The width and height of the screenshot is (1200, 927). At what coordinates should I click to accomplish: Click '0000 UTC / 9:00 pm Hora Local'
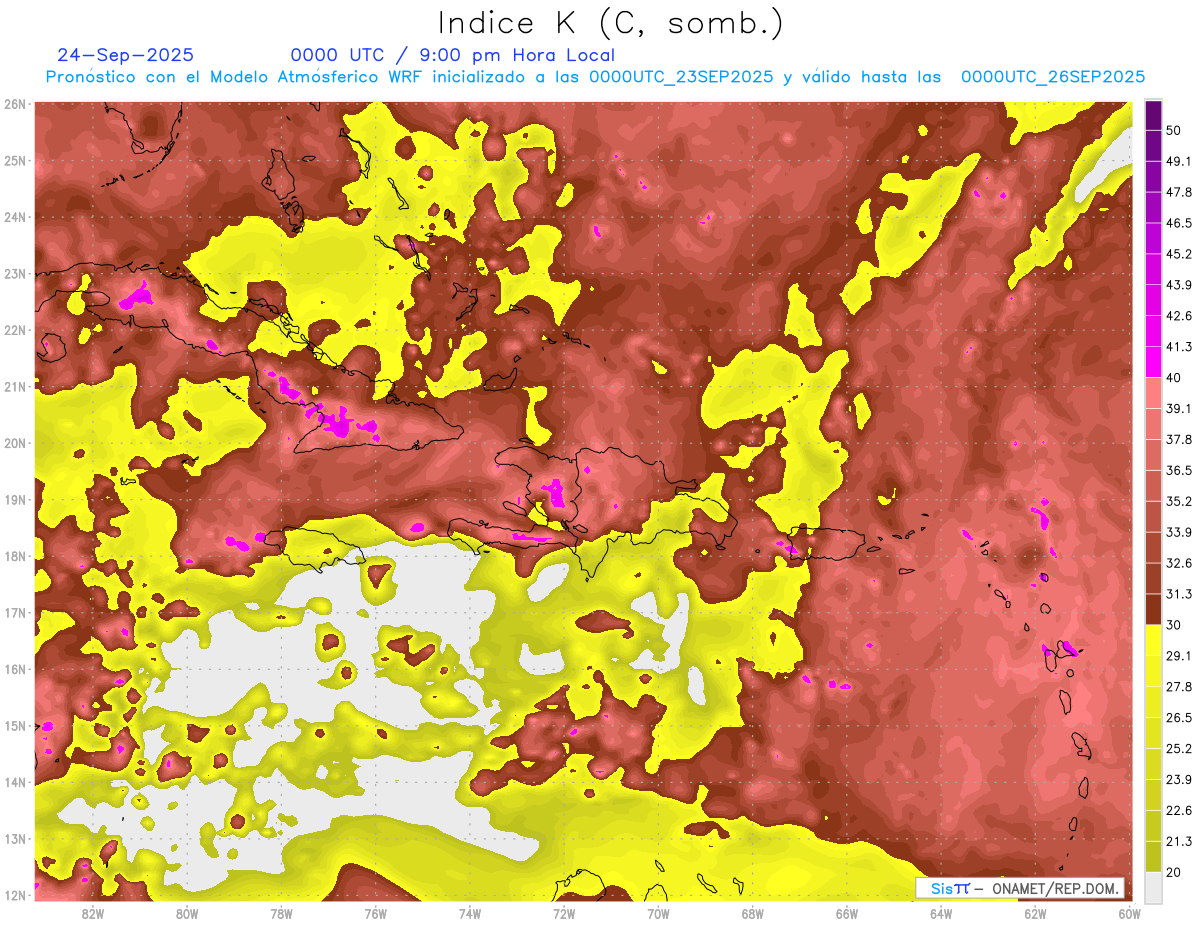[x=453, y=55]
